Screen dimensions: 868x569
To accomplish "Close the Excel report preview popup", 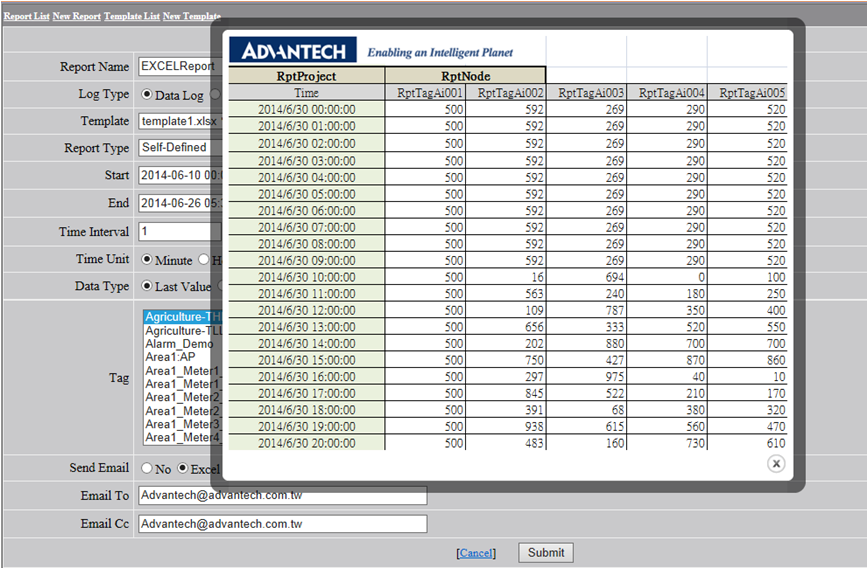I will (x=776, y=463).
